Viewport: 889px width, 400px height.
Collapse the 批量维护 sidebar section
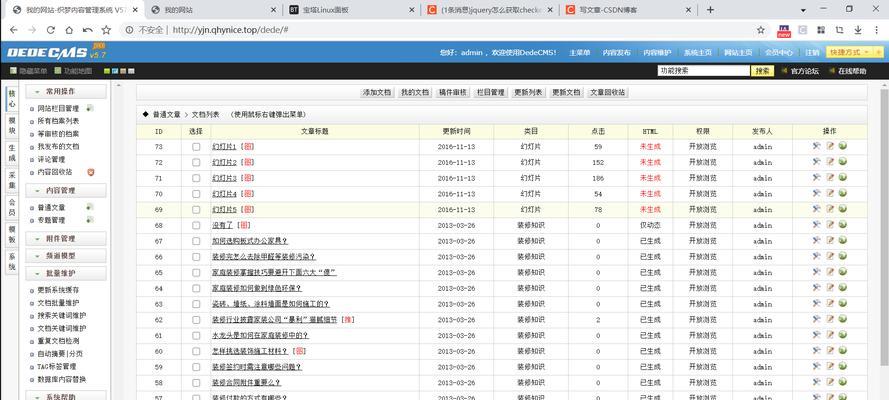point(66,273)
